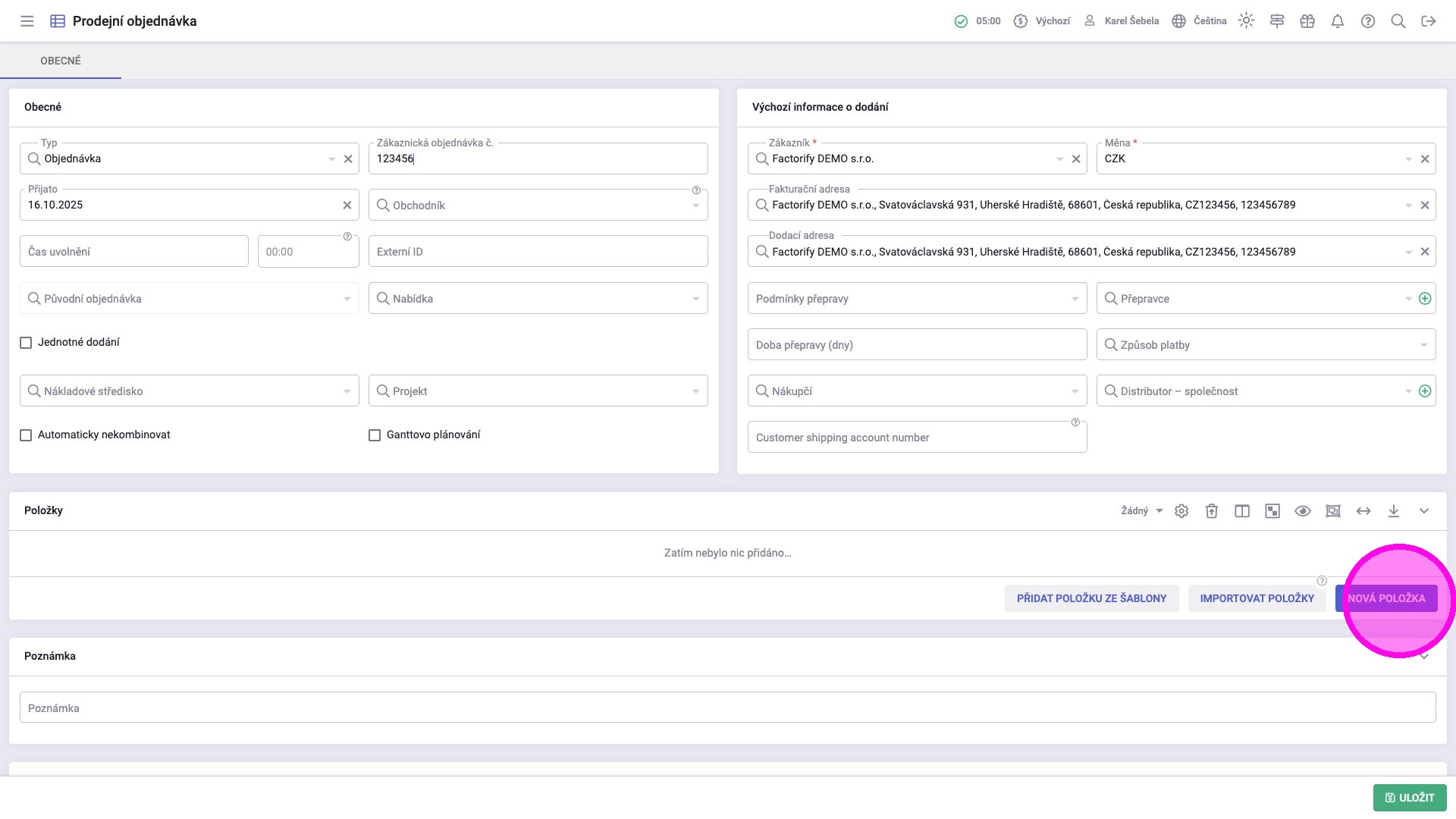This screenshot has width=1456, height=819.
Task: Open the Čeština language menu
Action: (1200, 21)
